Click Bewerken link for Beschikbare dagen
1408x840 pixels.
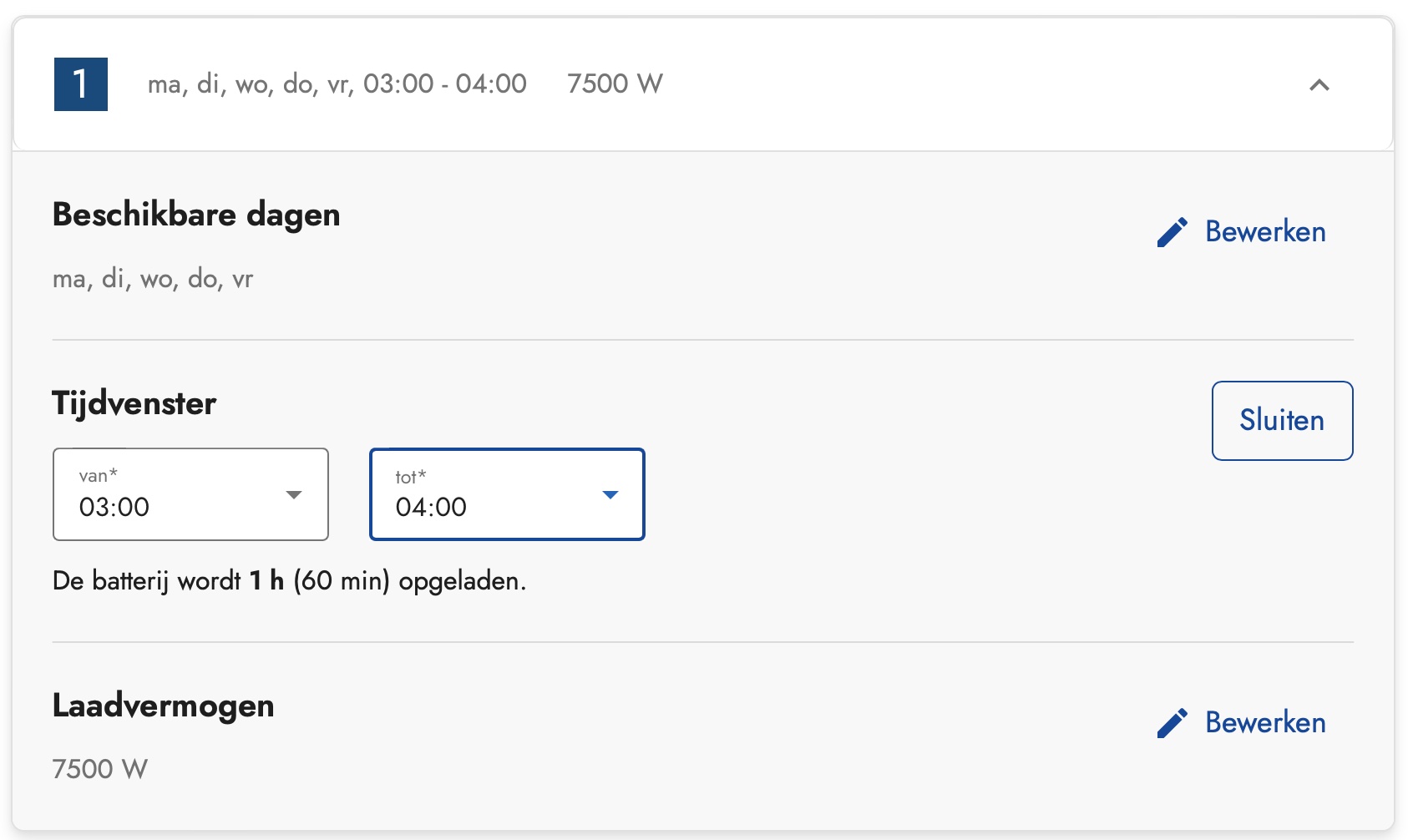pyautogui.click(x=1265, y=232)
